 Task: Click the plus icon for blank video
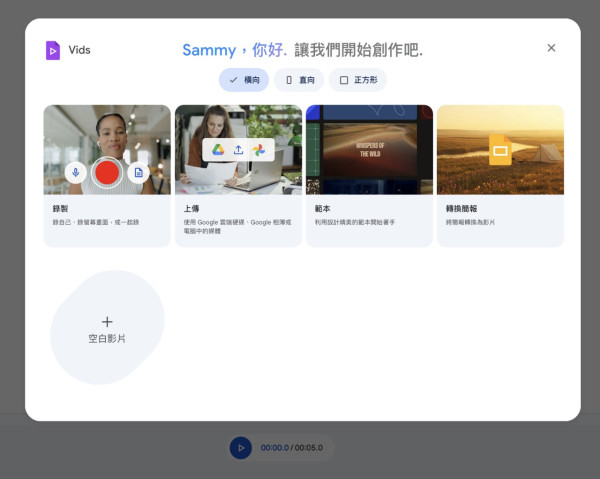click(x=107, y=322)
